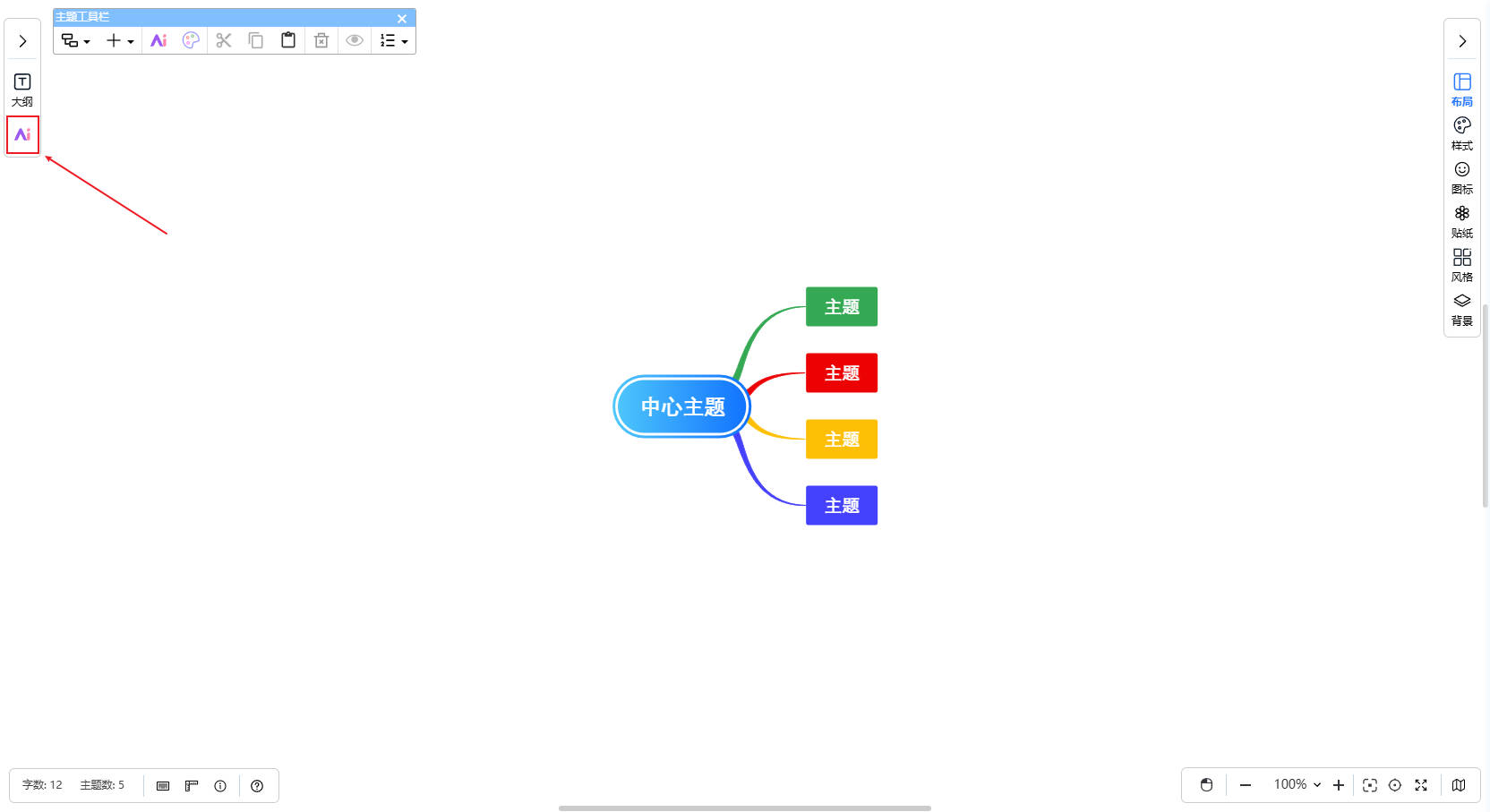Click the fit-to-canvas icon in the zoom bar
1490x812 pixels.
(1369, 785)
